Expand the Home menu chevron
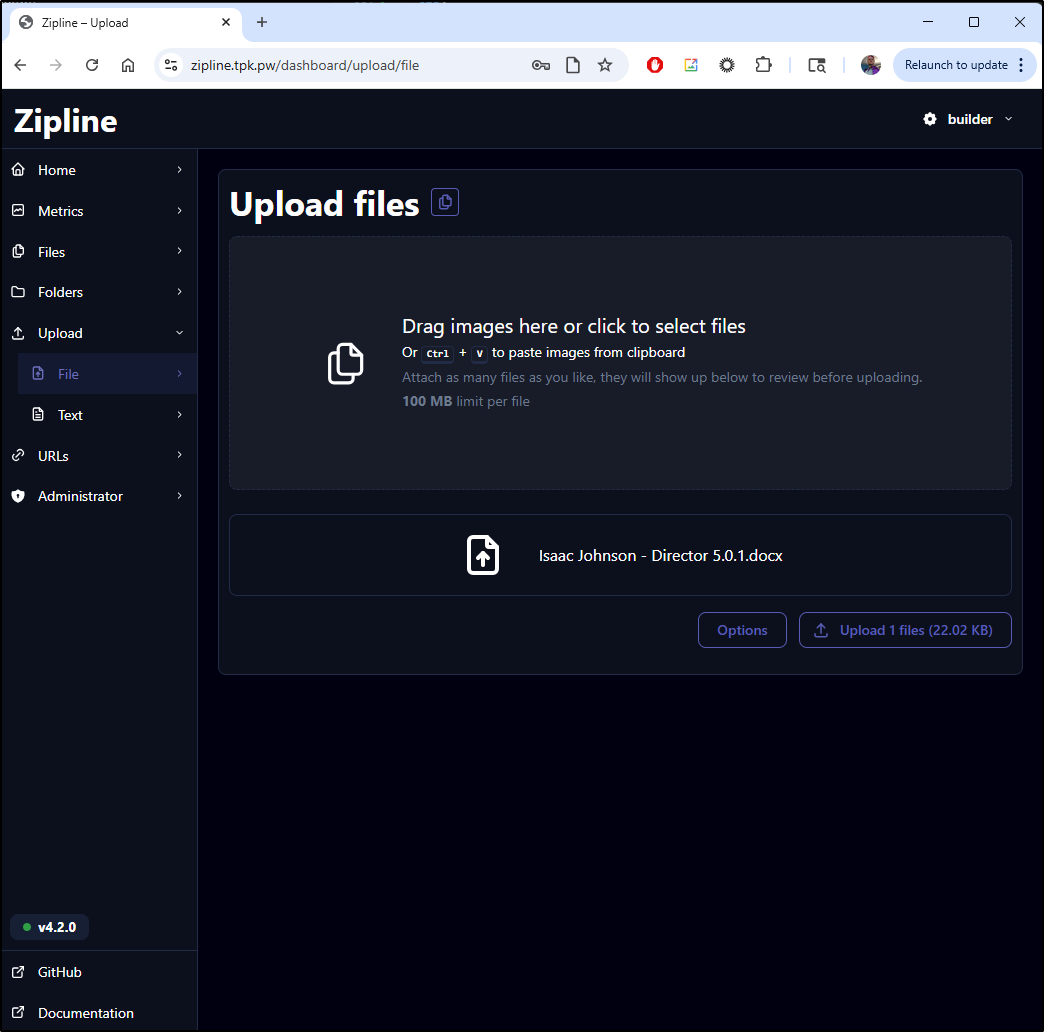Screen dimensions: 1044x1032 tap(180, 170)
